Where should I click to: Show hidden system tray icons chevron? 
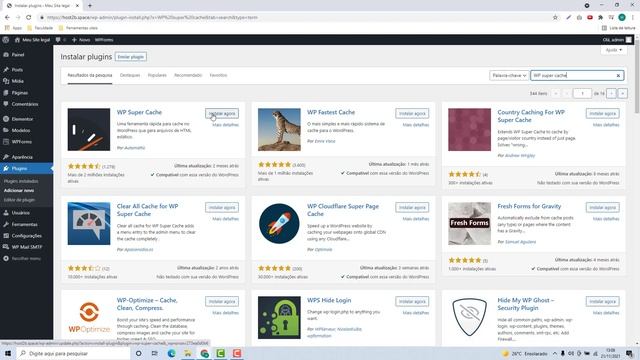click(555, 353)
